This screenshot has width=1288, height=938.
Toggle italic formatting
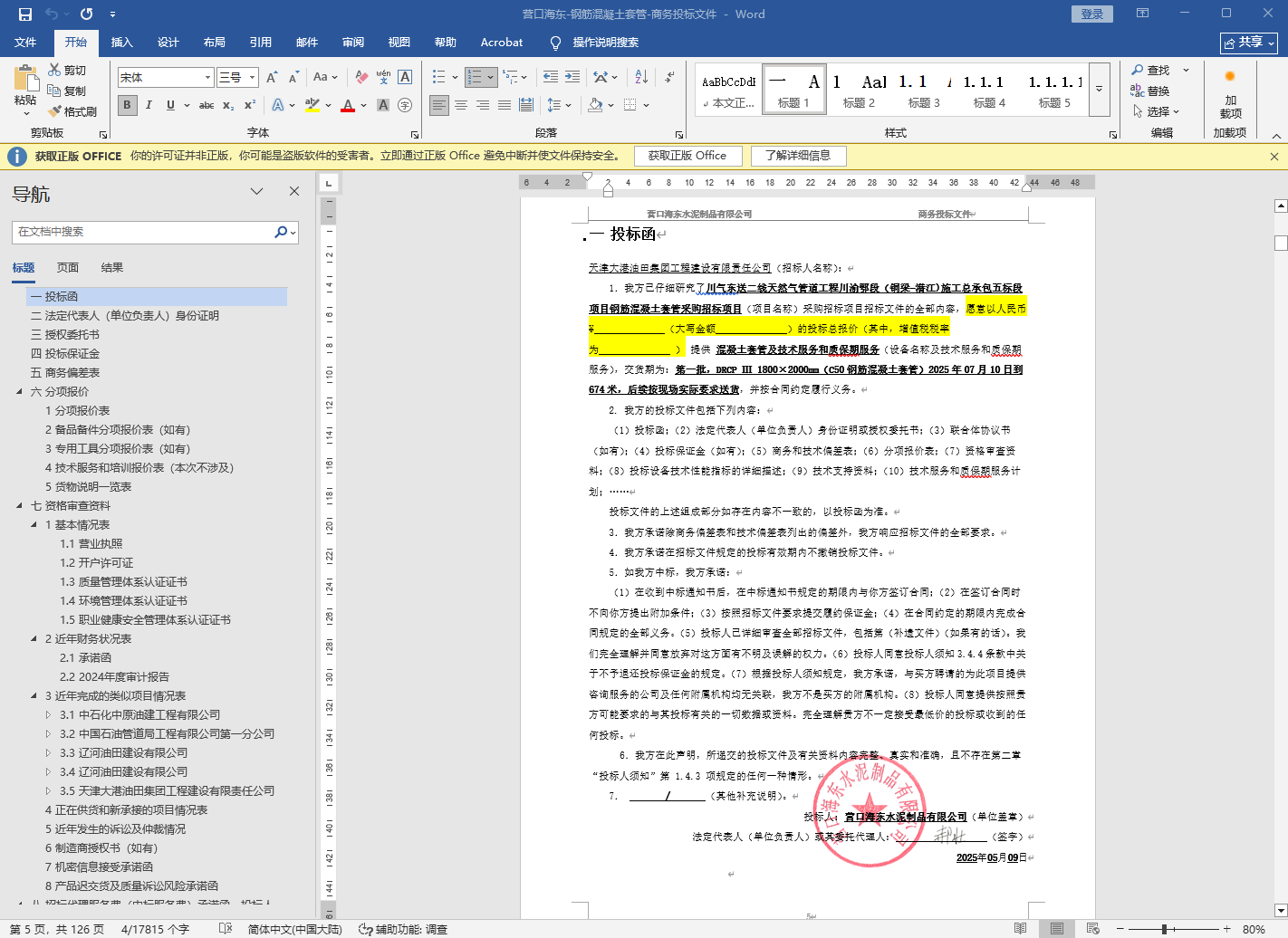pos(149,105)
